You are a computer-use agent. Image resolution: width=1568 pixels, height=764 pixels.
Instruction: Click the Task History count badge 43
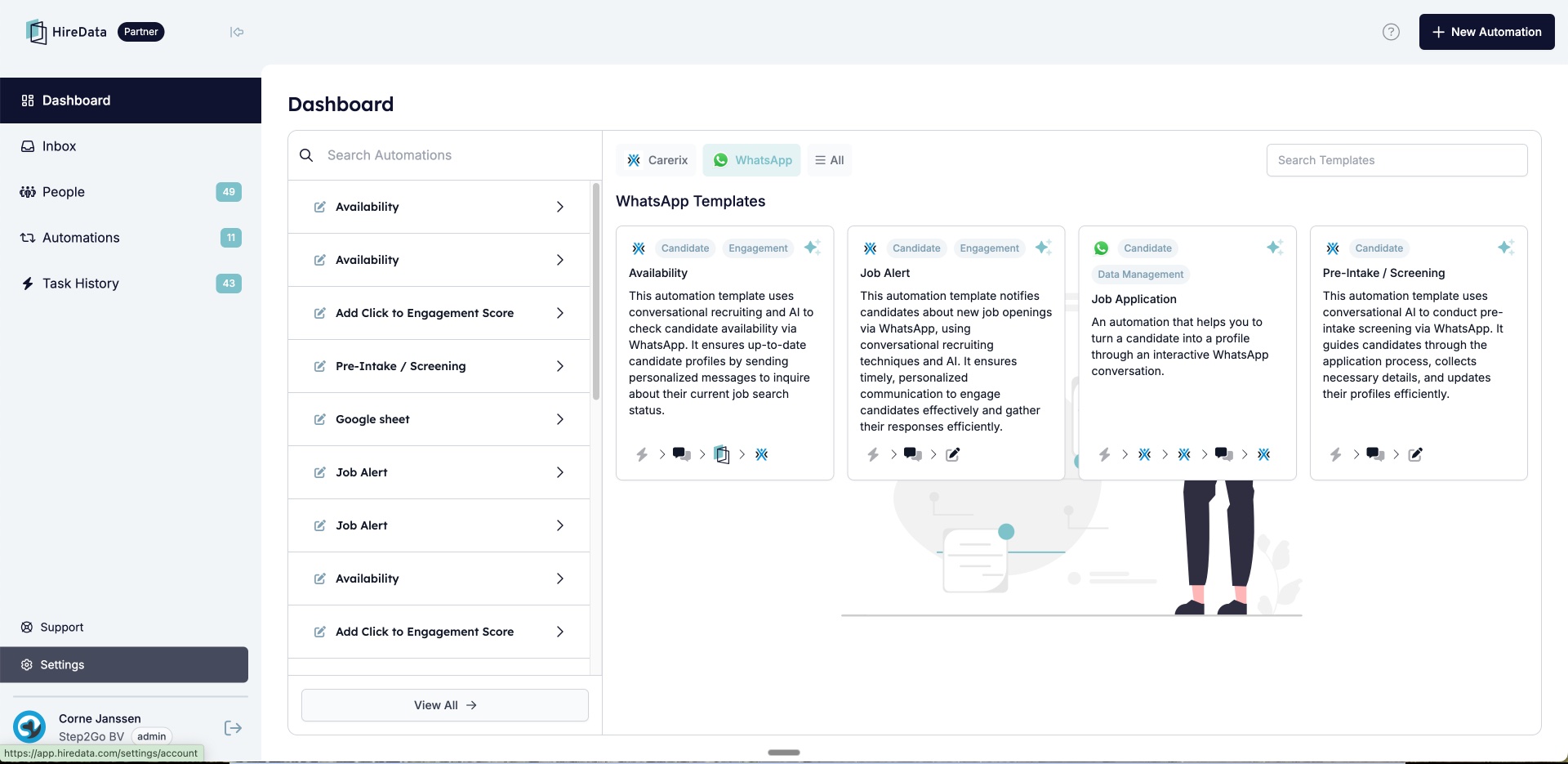point(229,284)
